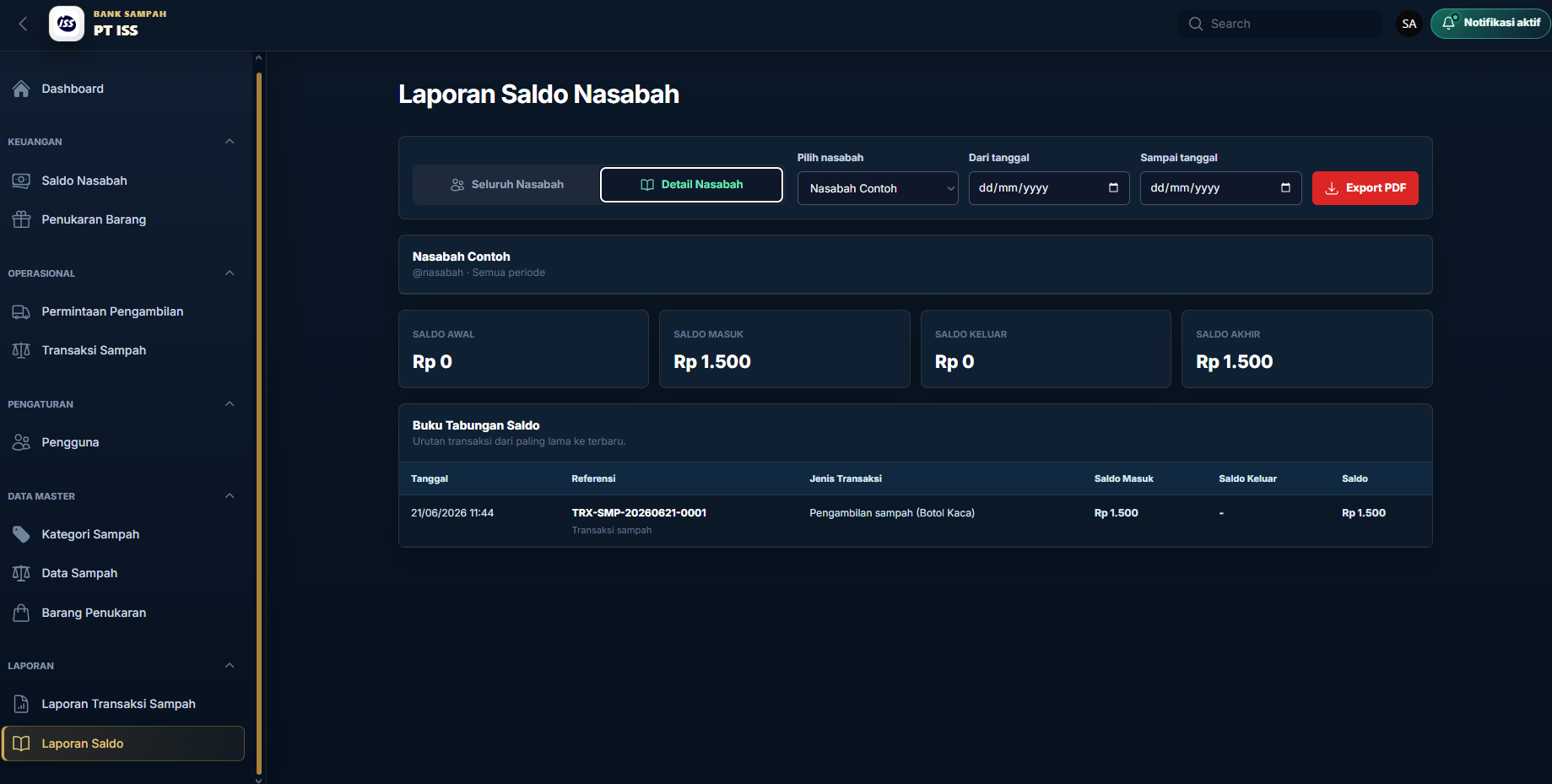Click the Dashboard home icon
This screenshot has width=1552, height=784.
coord(21,89)
